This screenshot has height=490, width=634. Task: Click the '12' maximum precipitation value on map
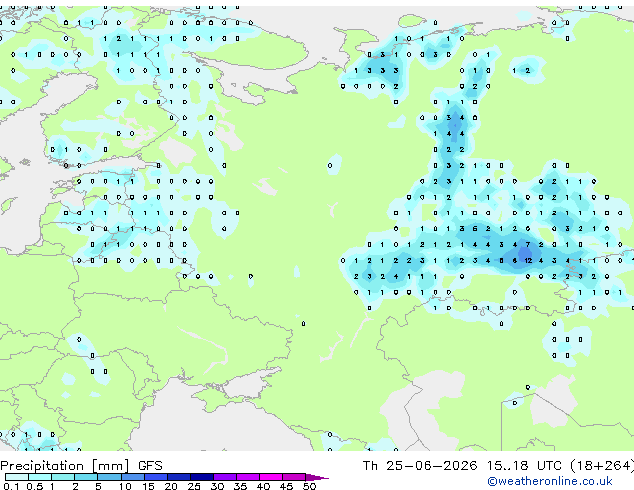coord(528,261)
